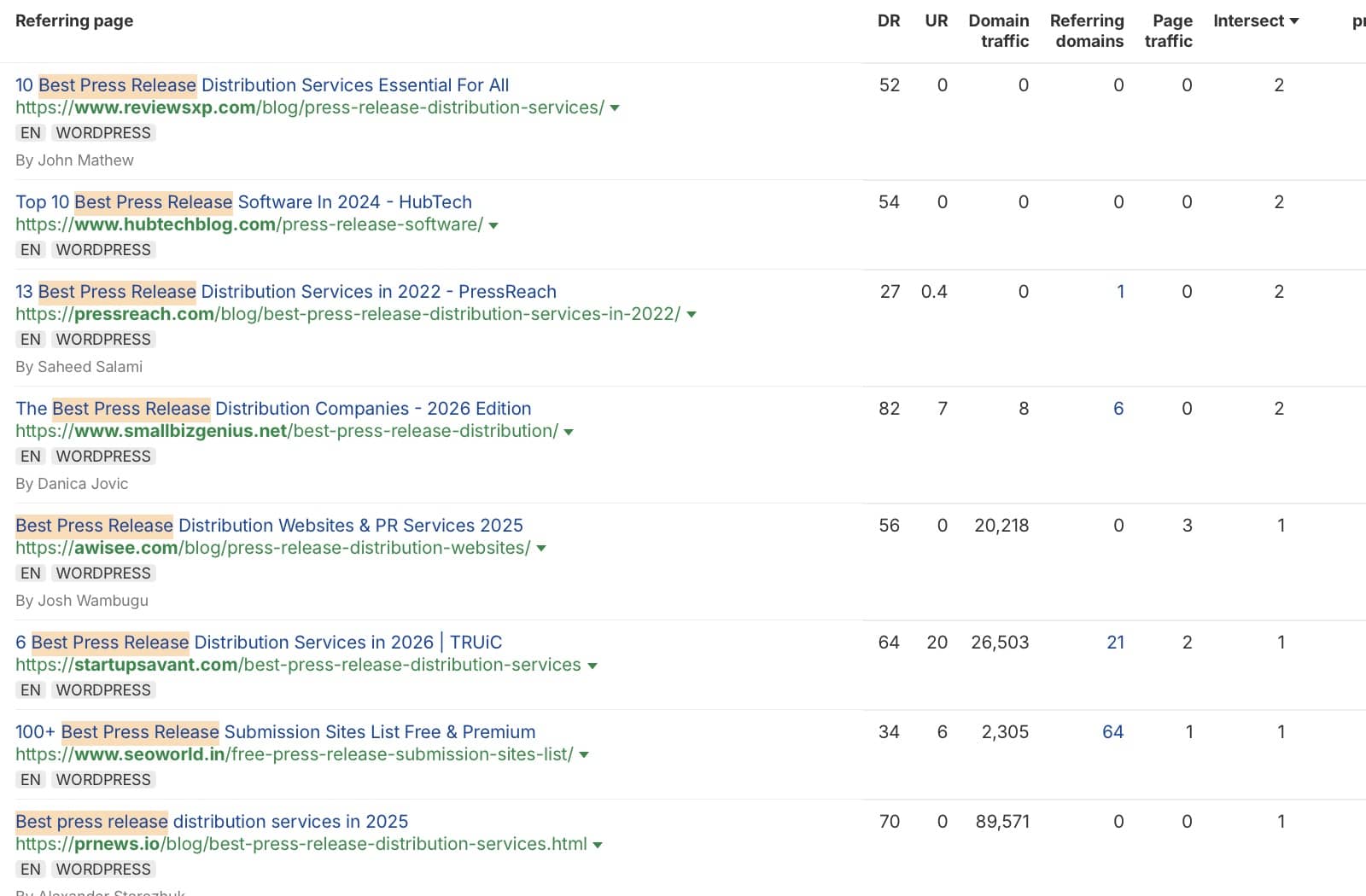Click author text 'By Danica Jovic'

click(x=72, y=484)
